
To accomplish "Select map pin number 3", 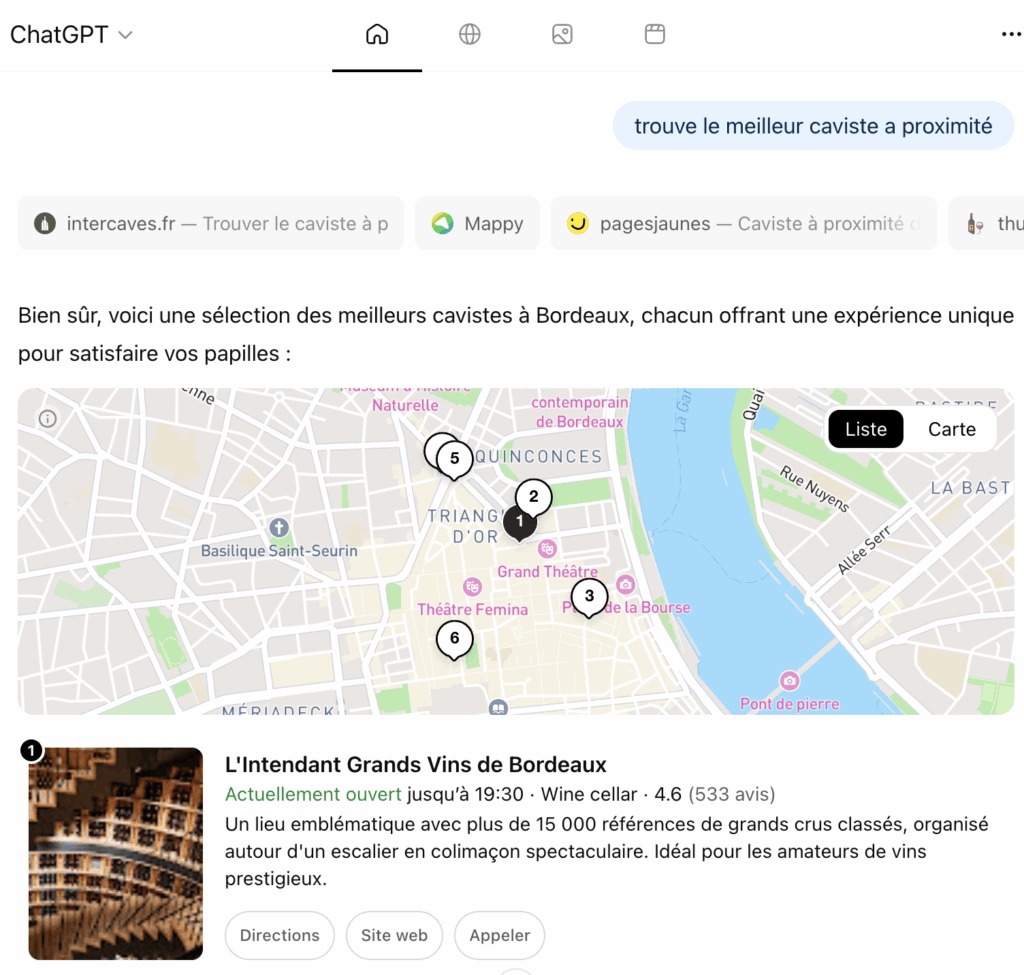I will click(x=589, y=597).
